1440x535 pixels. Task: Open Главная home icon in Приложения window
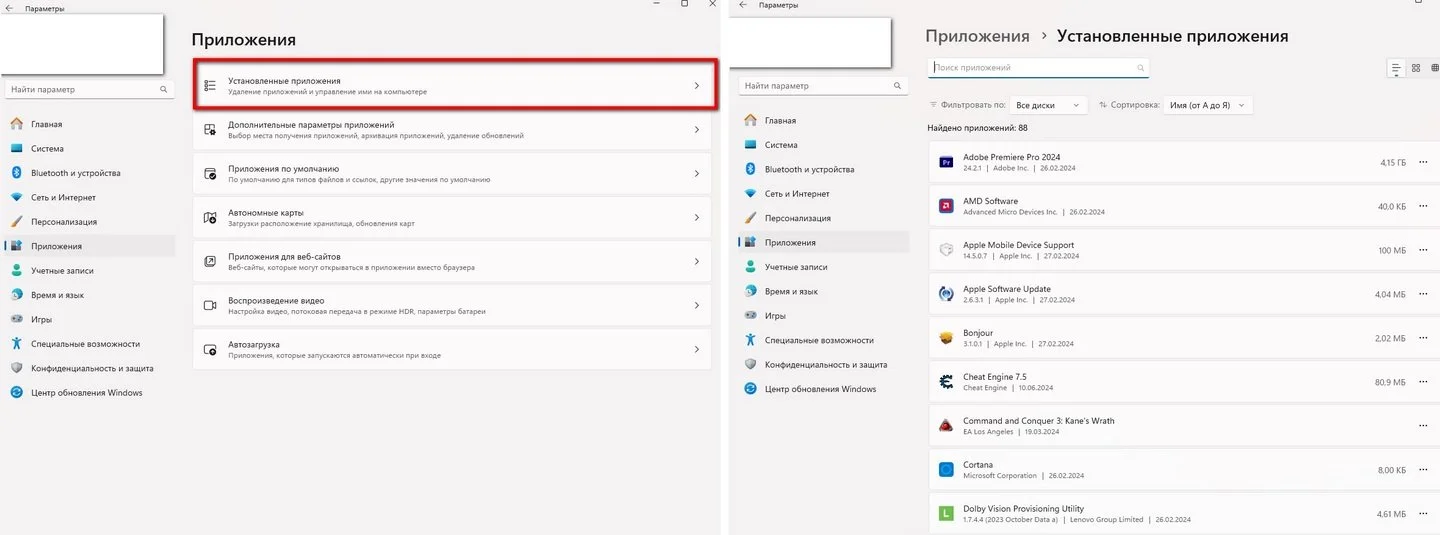[x=16, y=124]
